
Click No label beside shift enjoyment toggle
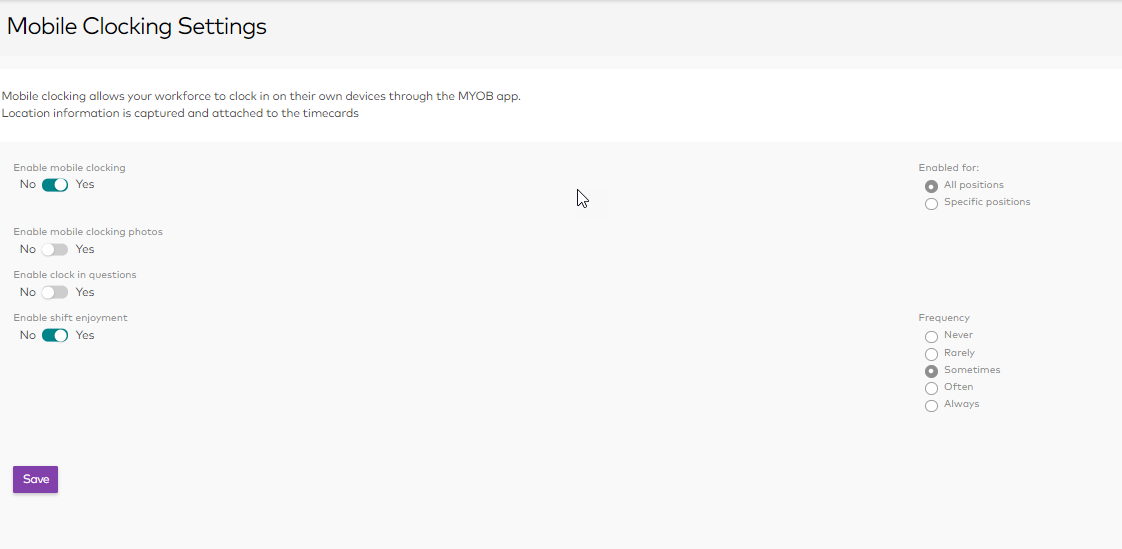coord(27,336)
